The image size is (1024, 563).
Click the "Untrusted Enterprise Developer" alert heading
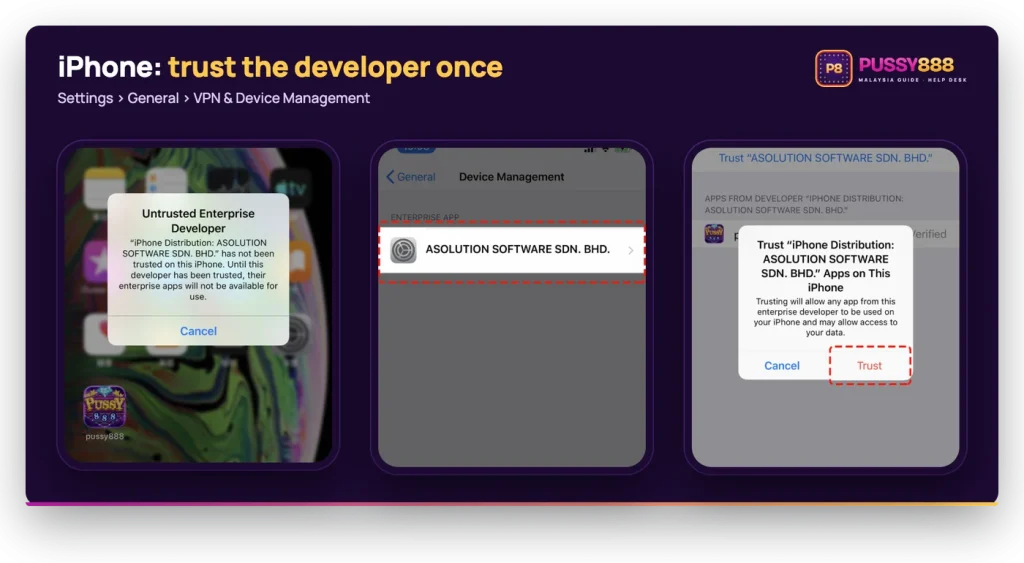click(198, 221)
